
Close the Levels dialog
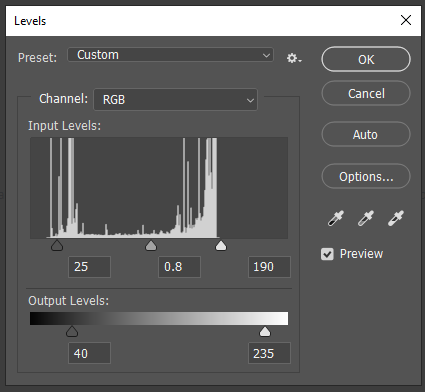406,20
